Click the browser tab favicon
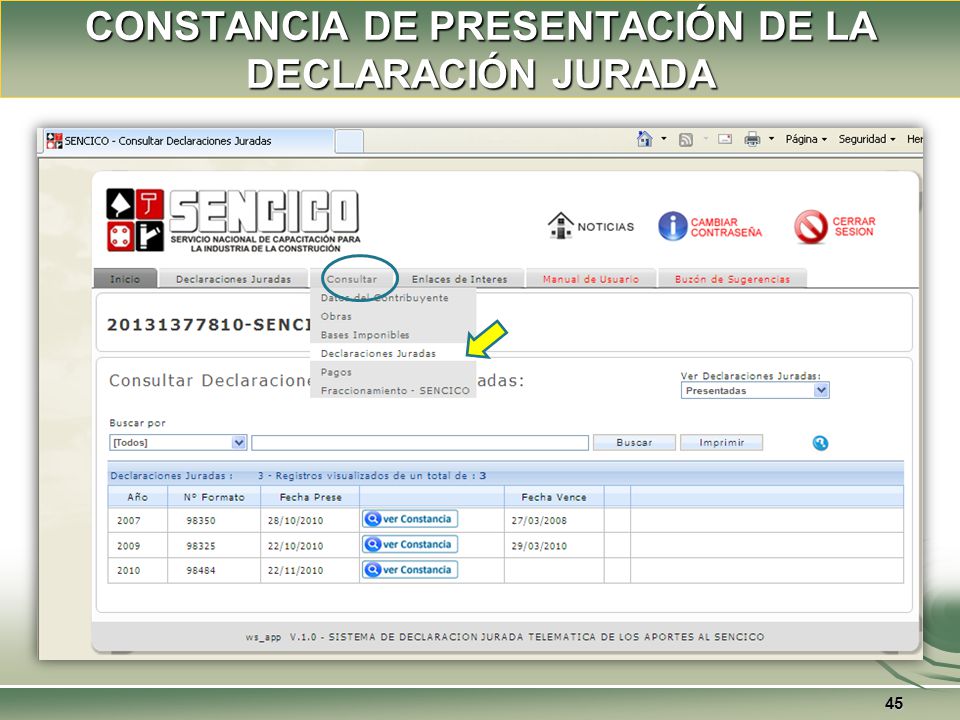This screenshot has height=720, width=960. tap(54, 141)
